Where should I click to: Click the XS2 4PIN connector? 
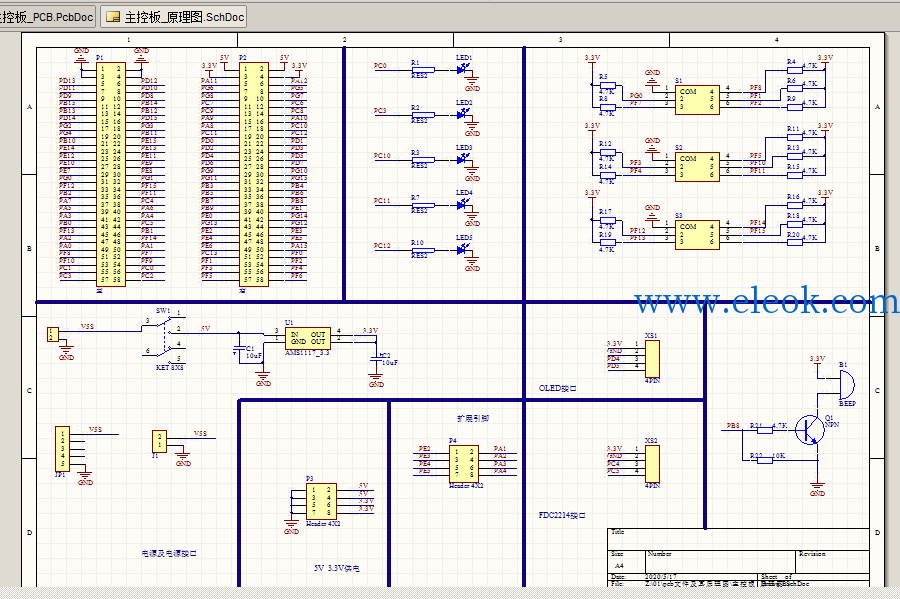click(x=652, y=464)
